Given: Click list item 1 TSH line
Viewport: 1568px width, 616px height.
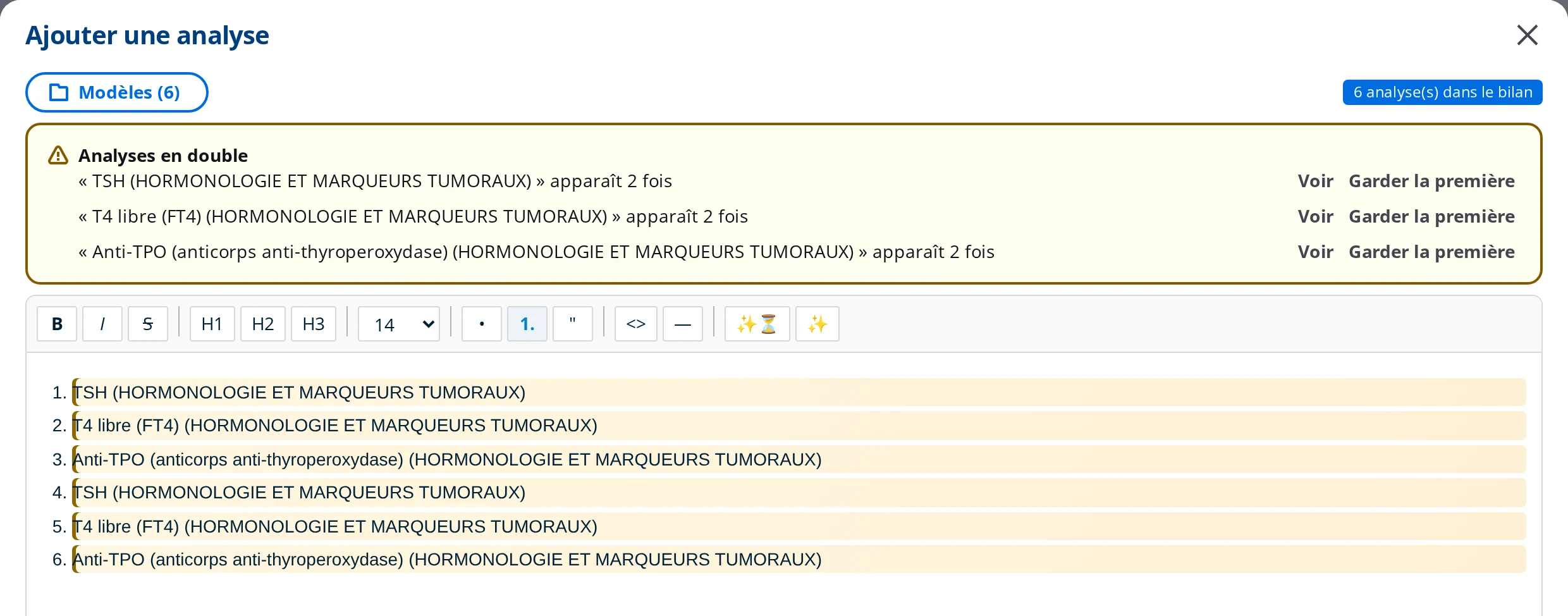Looking at the screenshot, I should [x=799, y=392].
